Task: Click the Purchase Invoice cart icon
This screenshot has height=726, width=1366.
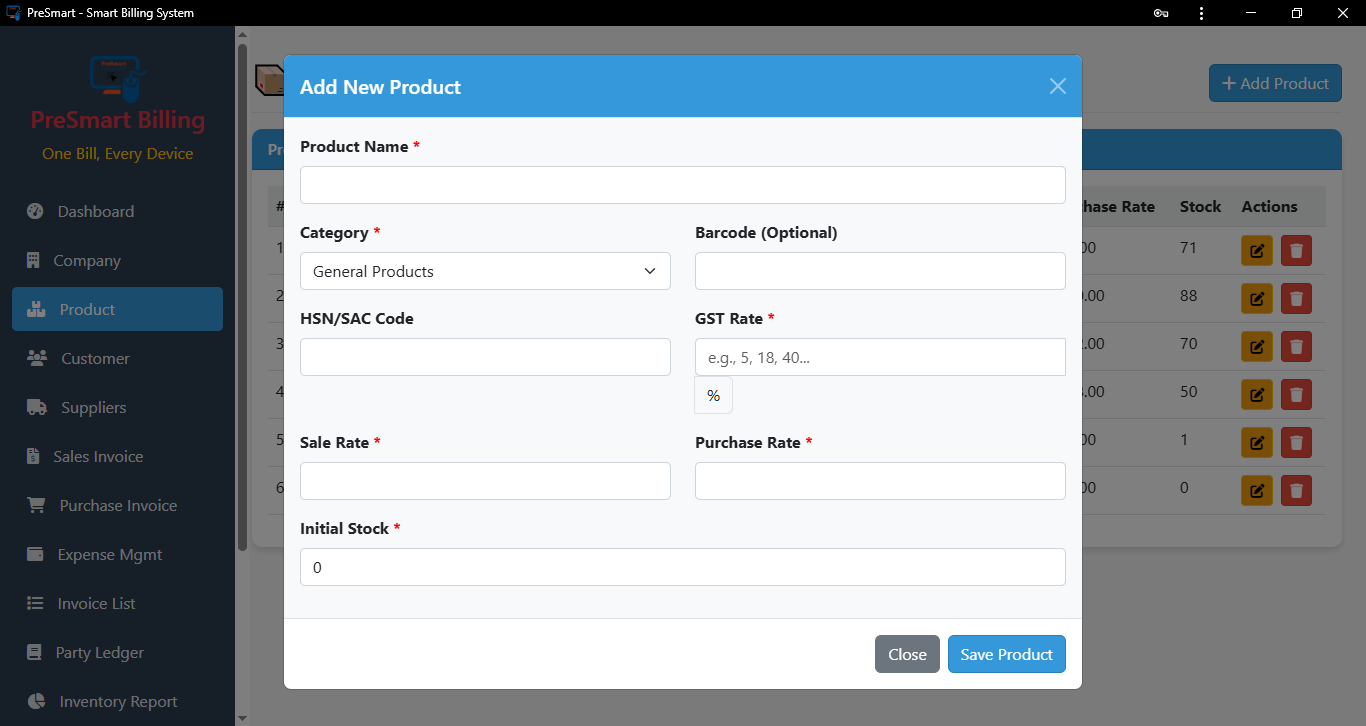Action: pos(37,505)
